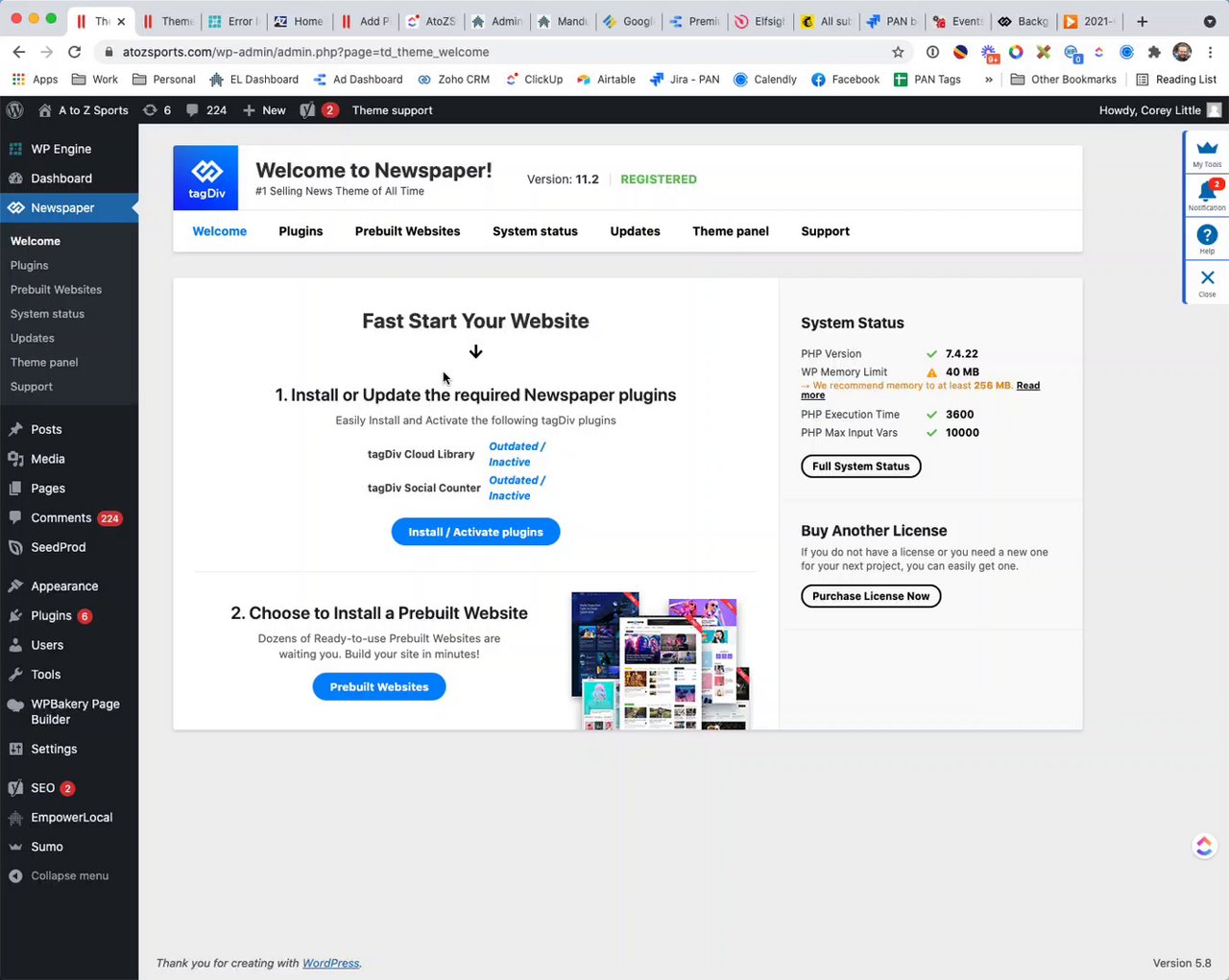Open the New content menu in admin bar
This screenshot has width=1229, height=980.
coord(264,110)
